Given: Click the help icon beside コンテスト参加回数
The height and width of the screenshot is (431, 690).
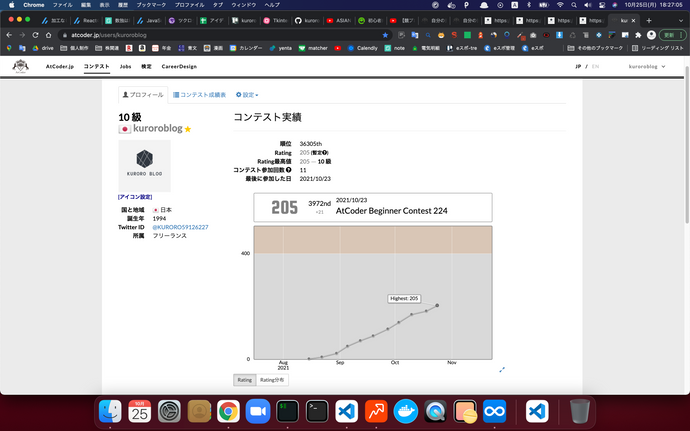Looking at the screenshot, I should (289, 170).
